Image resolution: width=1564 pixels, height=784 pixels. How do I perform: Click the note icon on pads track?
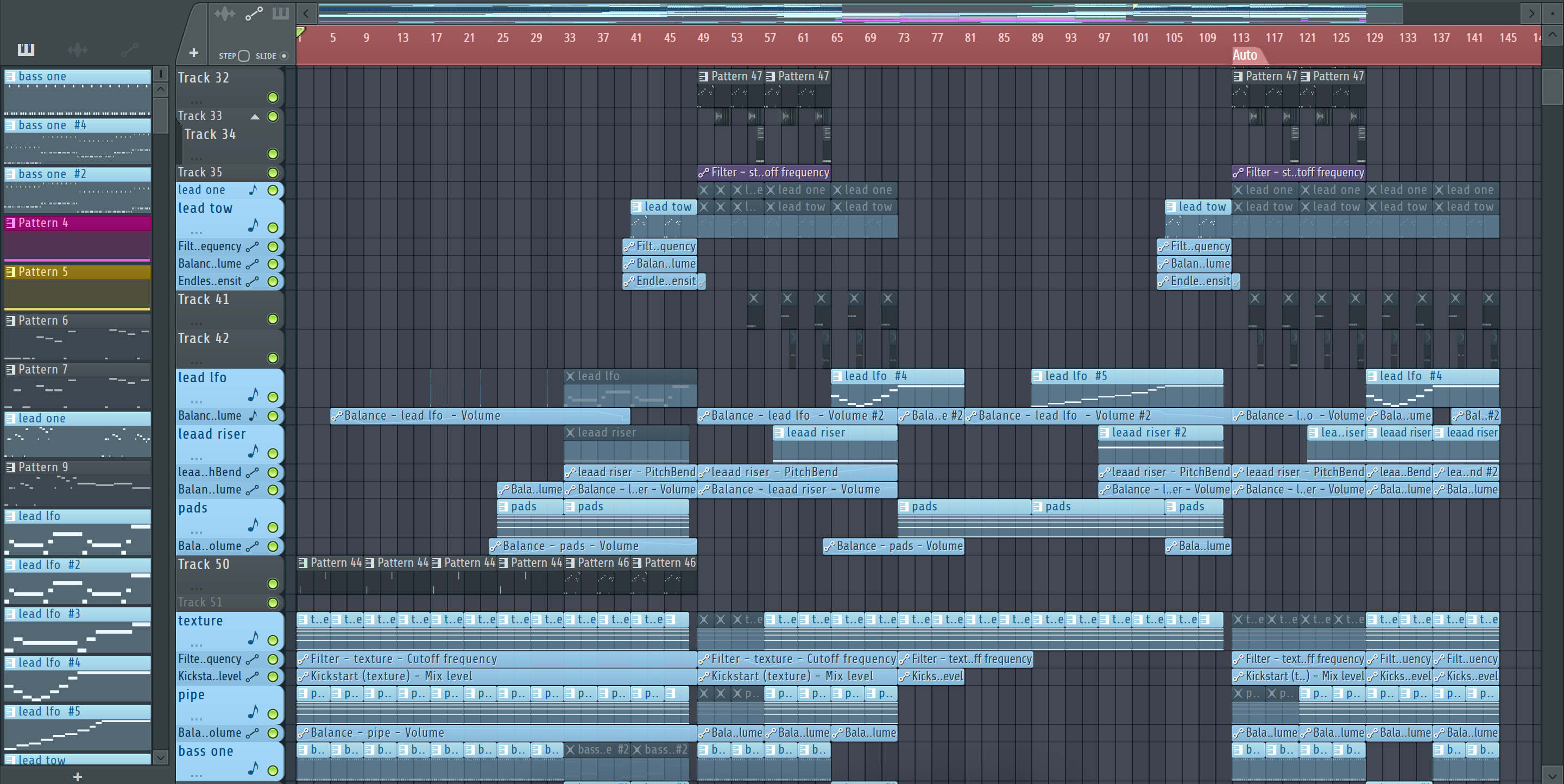(253, 525)
